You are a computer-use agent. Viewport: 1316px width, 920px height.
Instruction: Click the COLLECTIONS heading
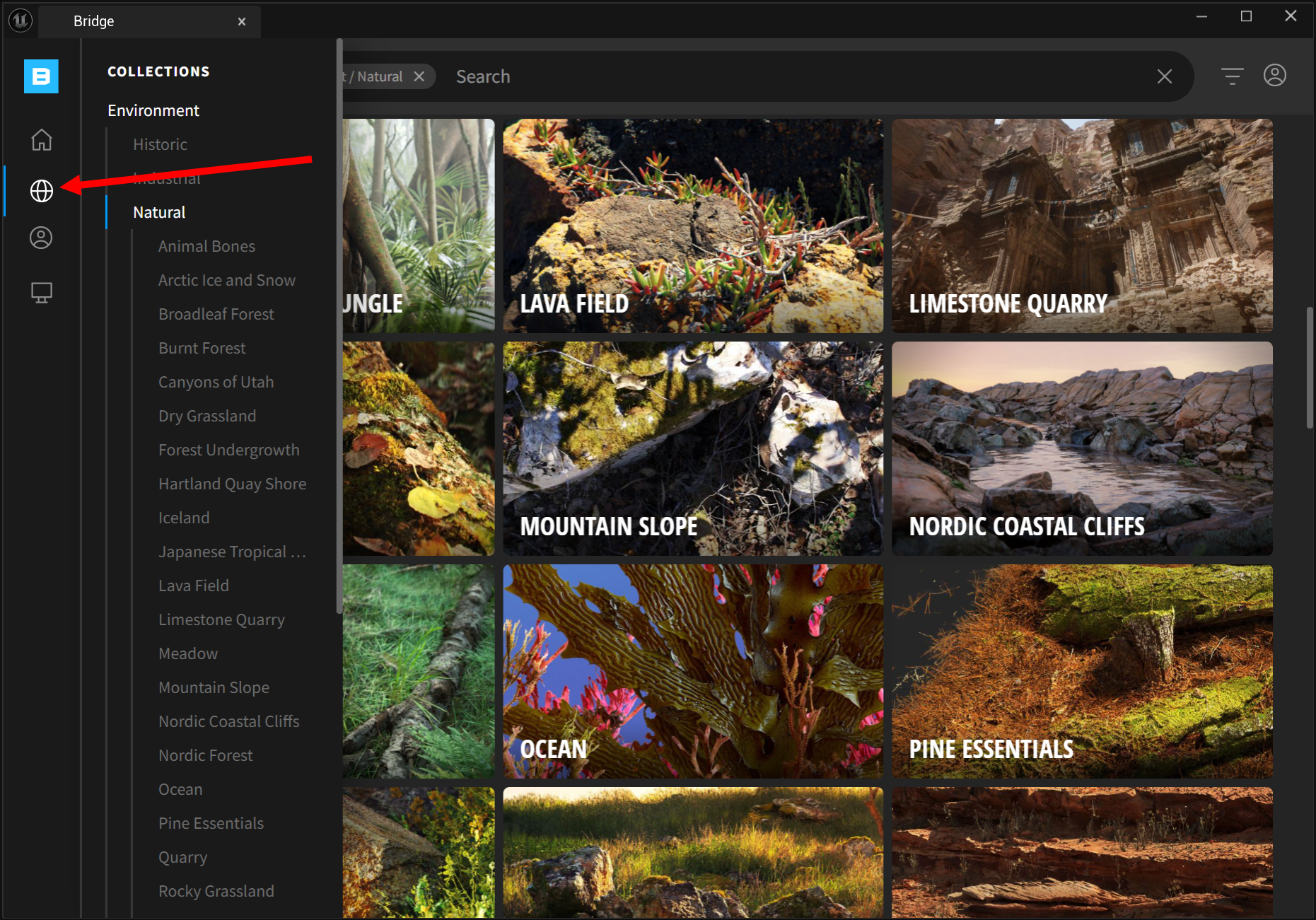[x=158, y=71]
